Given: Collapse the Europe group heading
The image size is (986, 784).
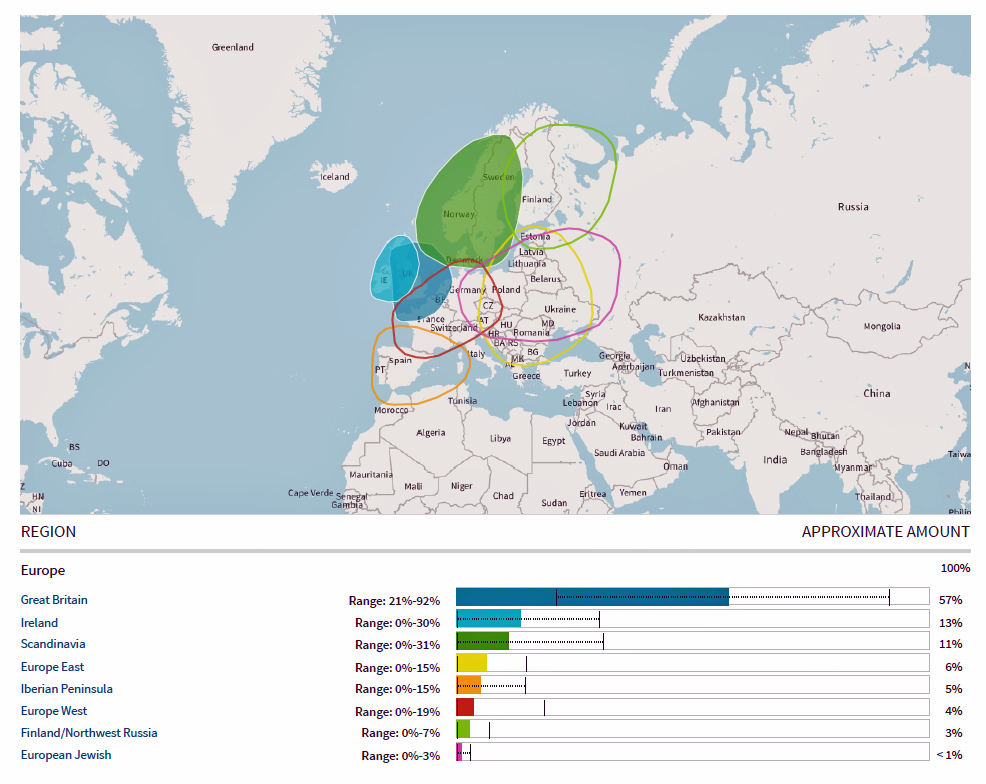Looking at the screenshot, I should pyautogui.click(x=43, y=570).
